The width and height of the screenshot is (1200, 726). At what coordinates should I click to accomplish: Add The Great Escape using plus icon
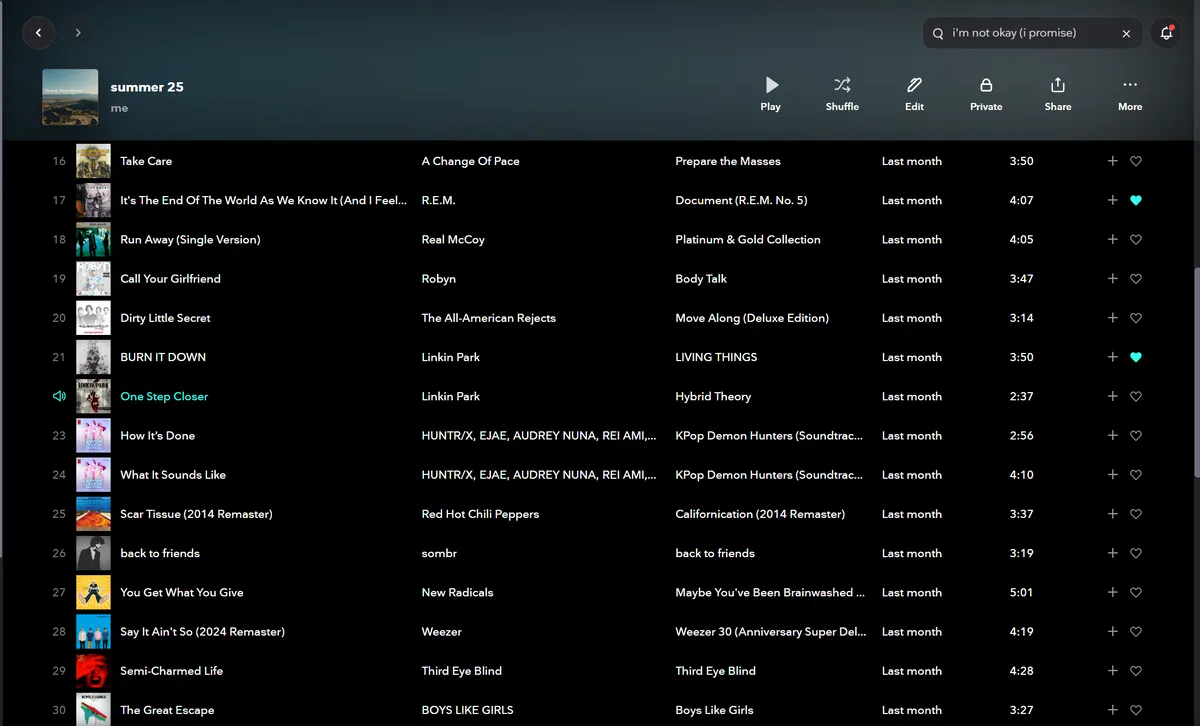tap(1112, 710)
